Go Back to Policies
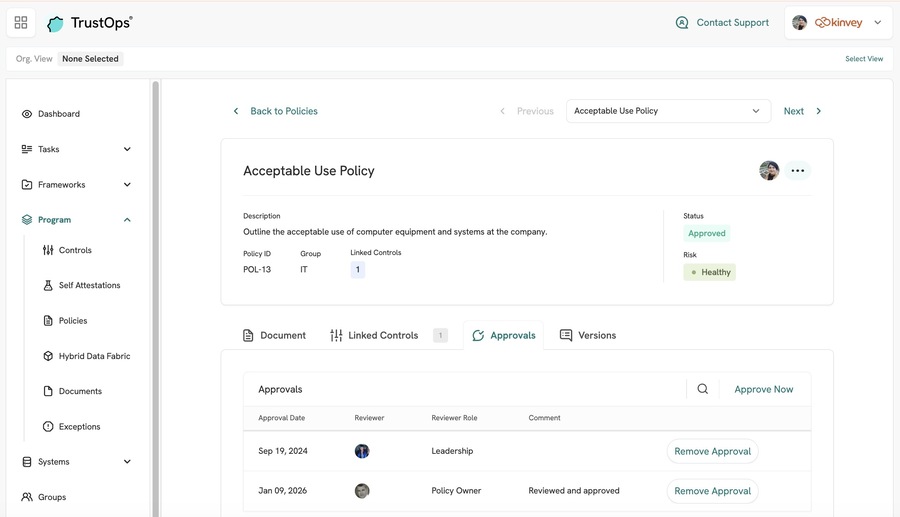Image resolution: width=900 pixels, height=517 pixels. pos(284,111)
